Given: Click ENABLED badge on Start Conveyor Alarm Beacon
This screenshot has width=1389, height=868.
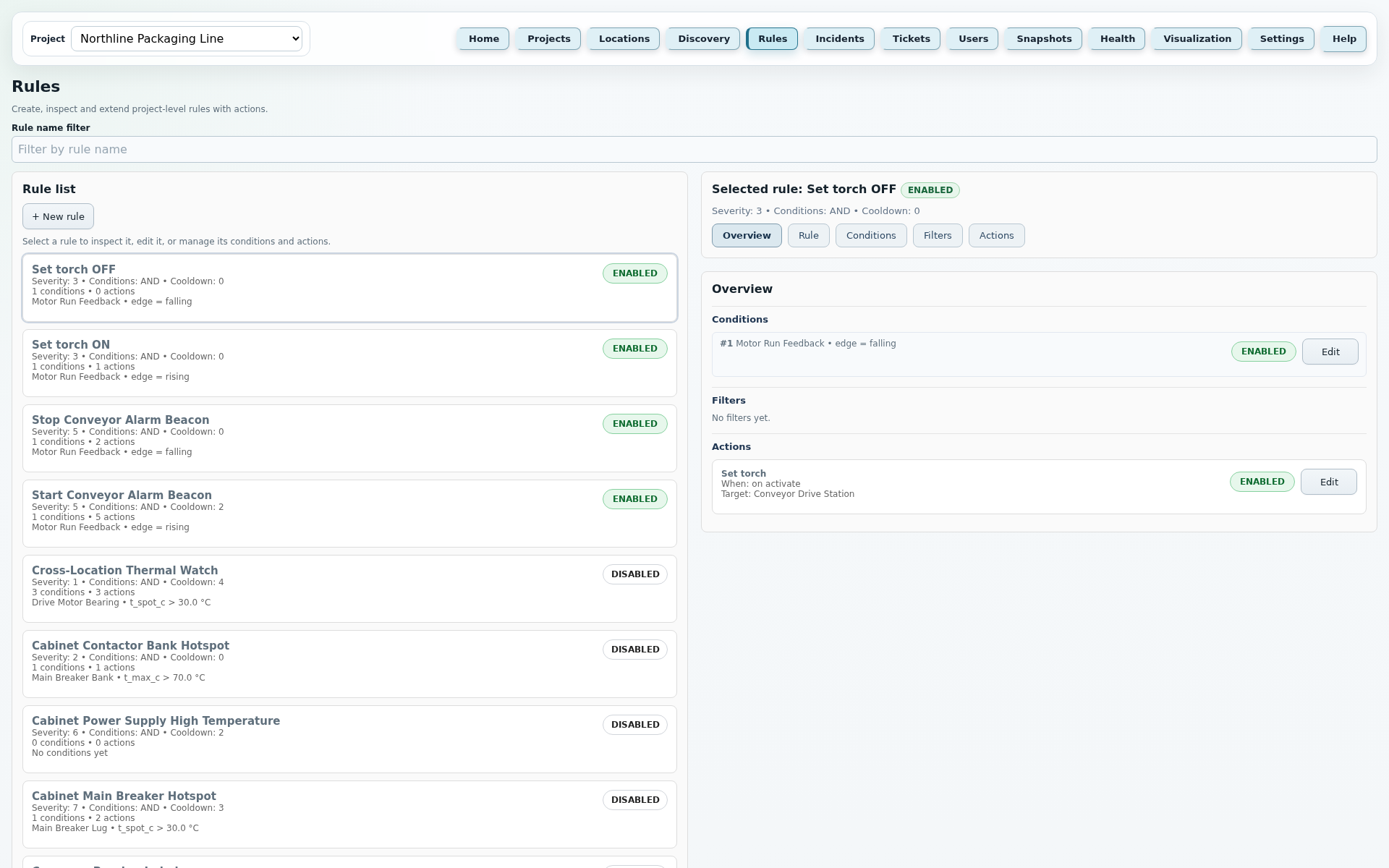Looking at the screenshot, I should [634, 499].
